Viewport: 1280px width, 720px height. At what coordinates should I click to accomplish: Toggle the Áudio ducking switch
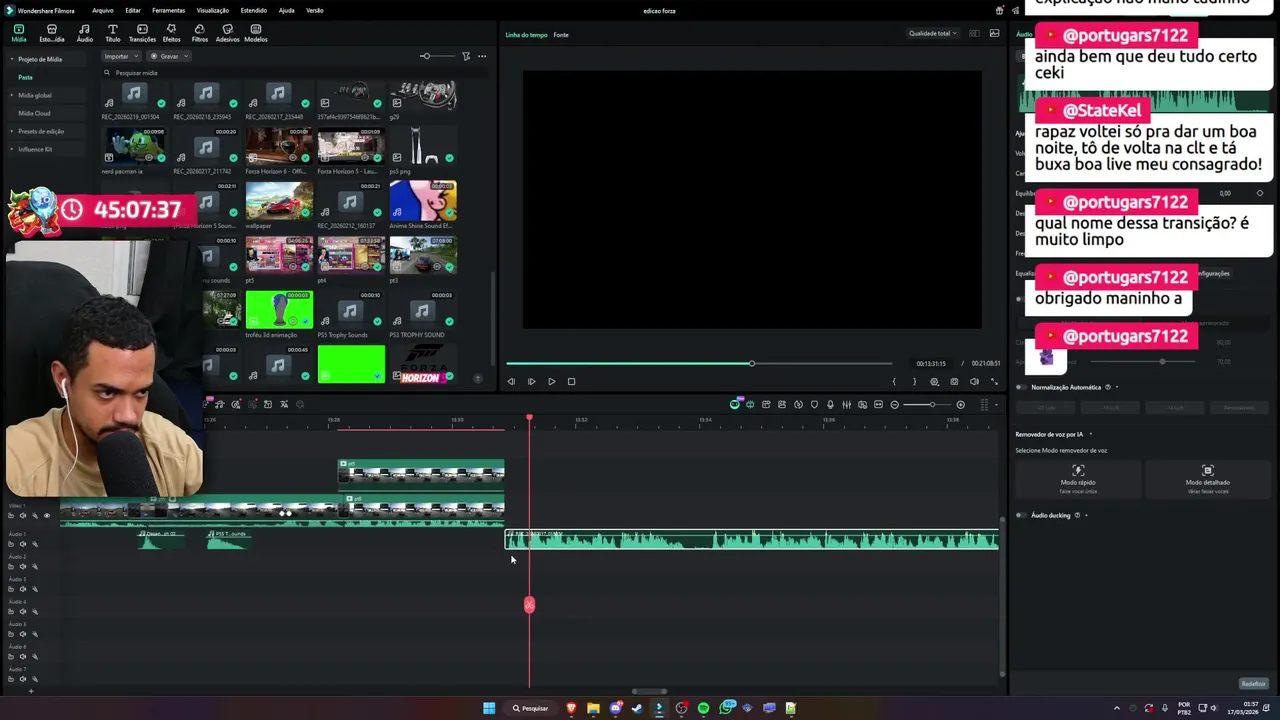click(1021, 515)
